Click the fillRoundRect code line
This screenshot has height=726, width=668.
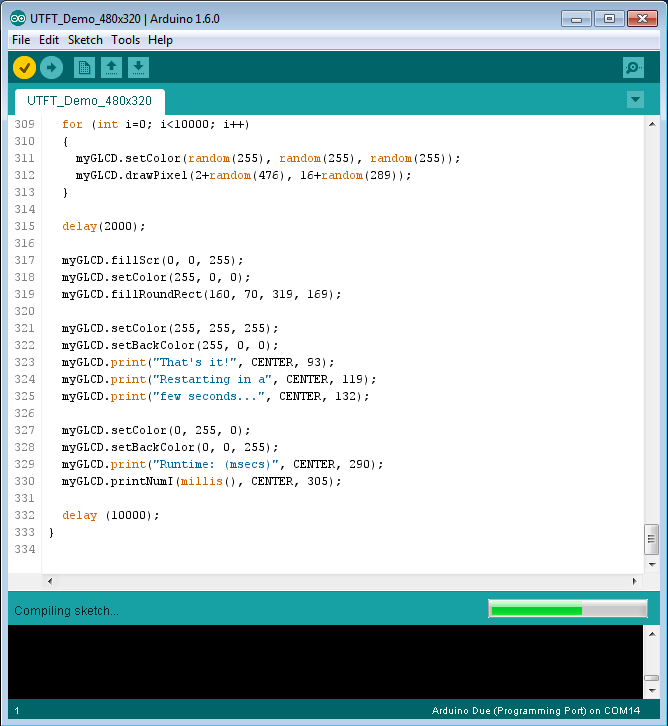click(x=201, y=294)
